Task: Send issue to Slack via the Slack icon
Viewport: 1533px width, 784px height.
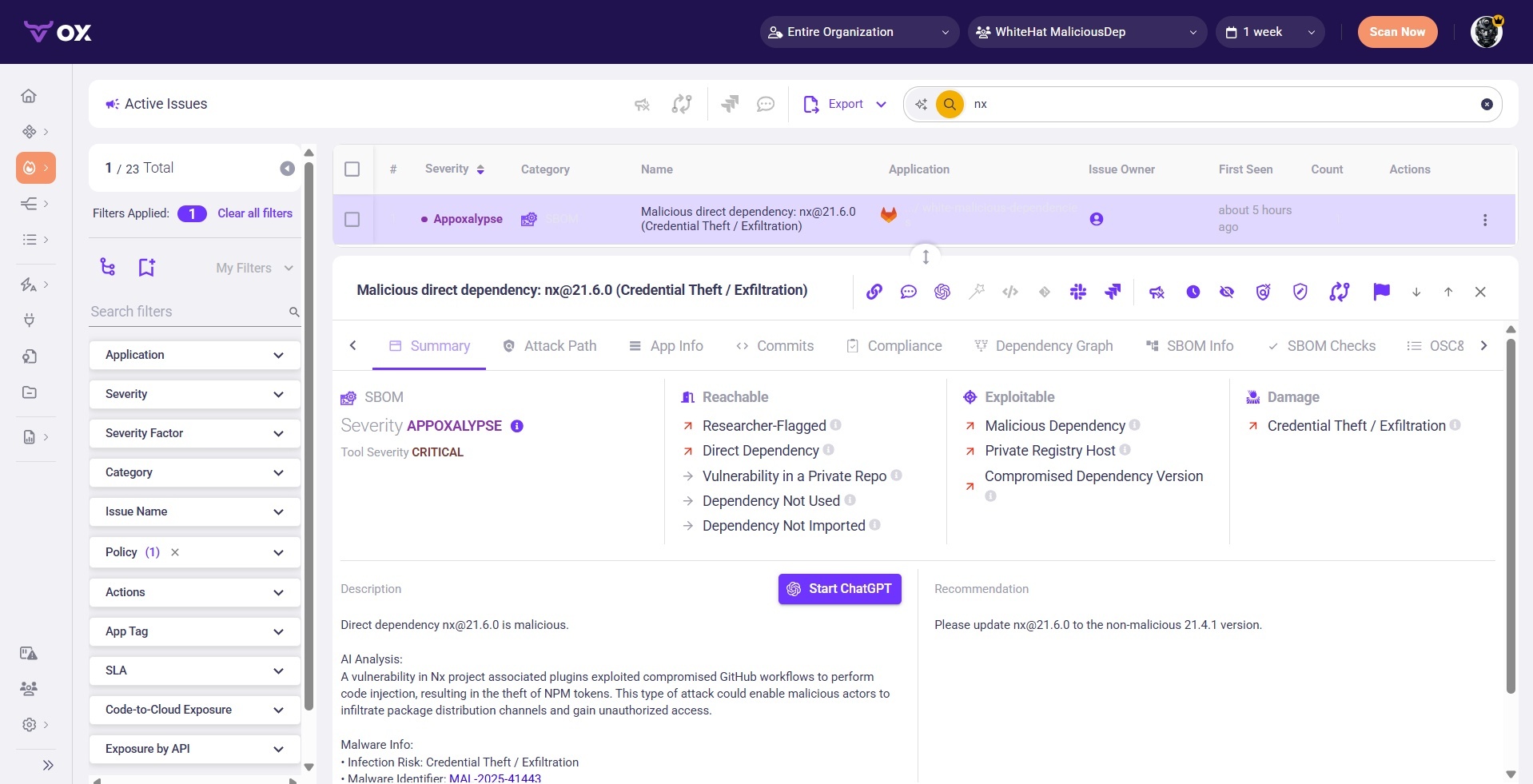Action: pos(1077,292)
